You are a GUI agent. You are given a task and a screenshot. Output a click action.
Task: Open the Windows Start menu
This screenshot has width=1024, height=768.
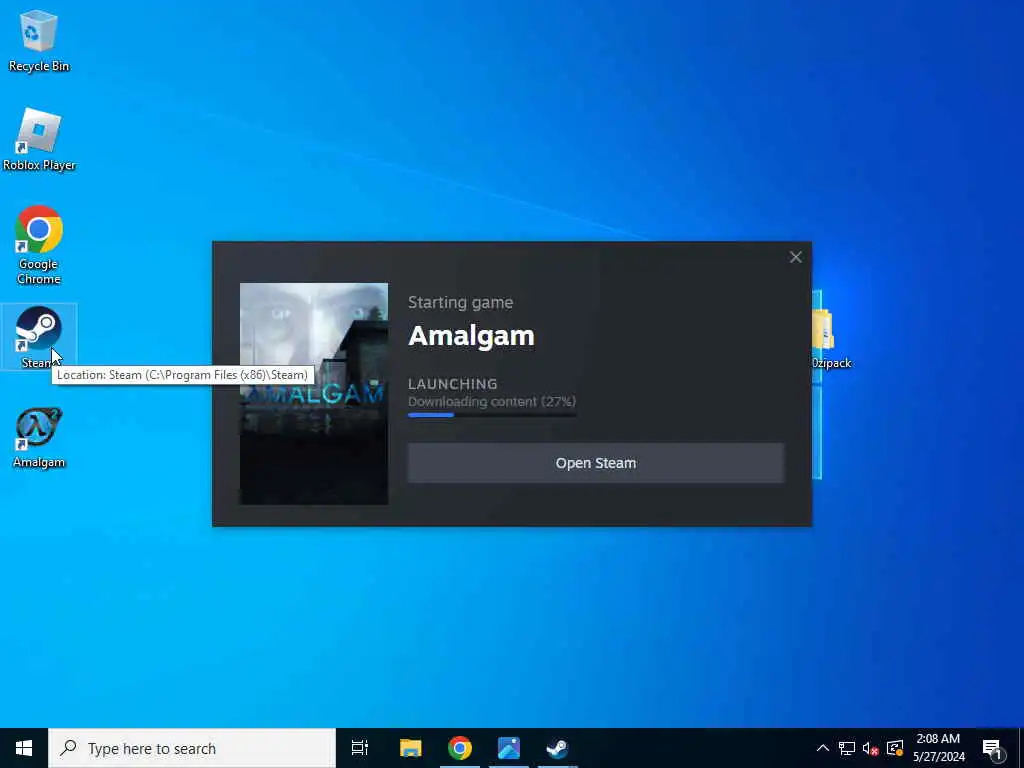24,748
